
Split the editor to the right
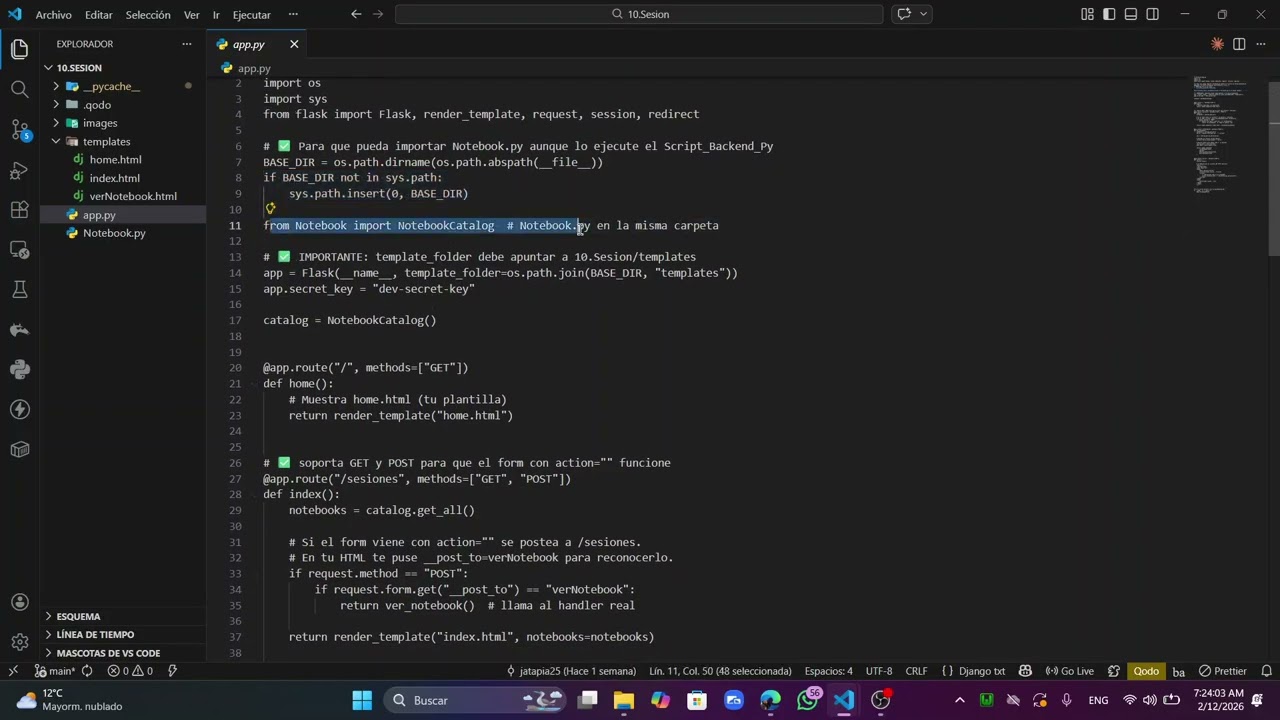[x=1239, y=44]
